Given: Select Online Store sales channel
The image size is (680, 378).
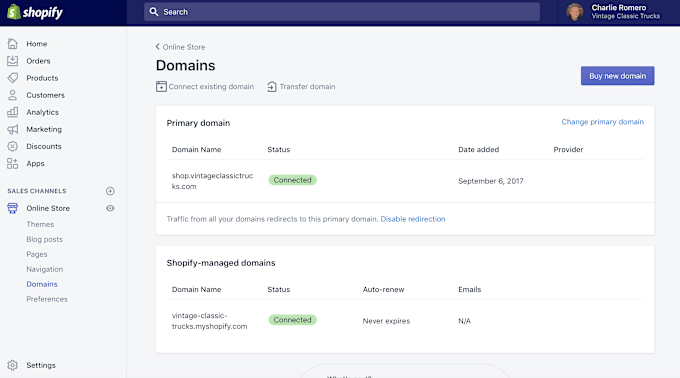Looking at the screenshot, I should coord(48,208).
